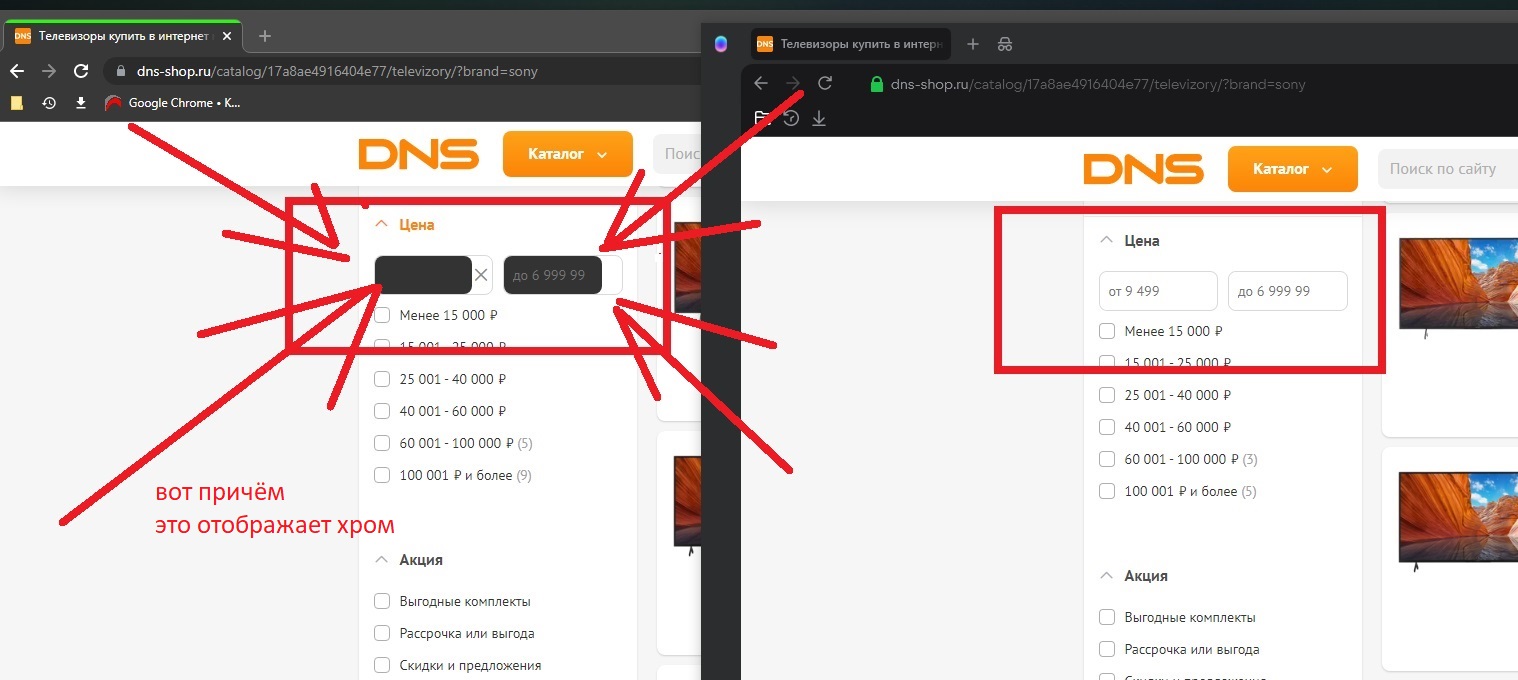Click the Alice assistant icon in right browser
Viewport: 1518px width, 680px height.
(x=721, y=44)
